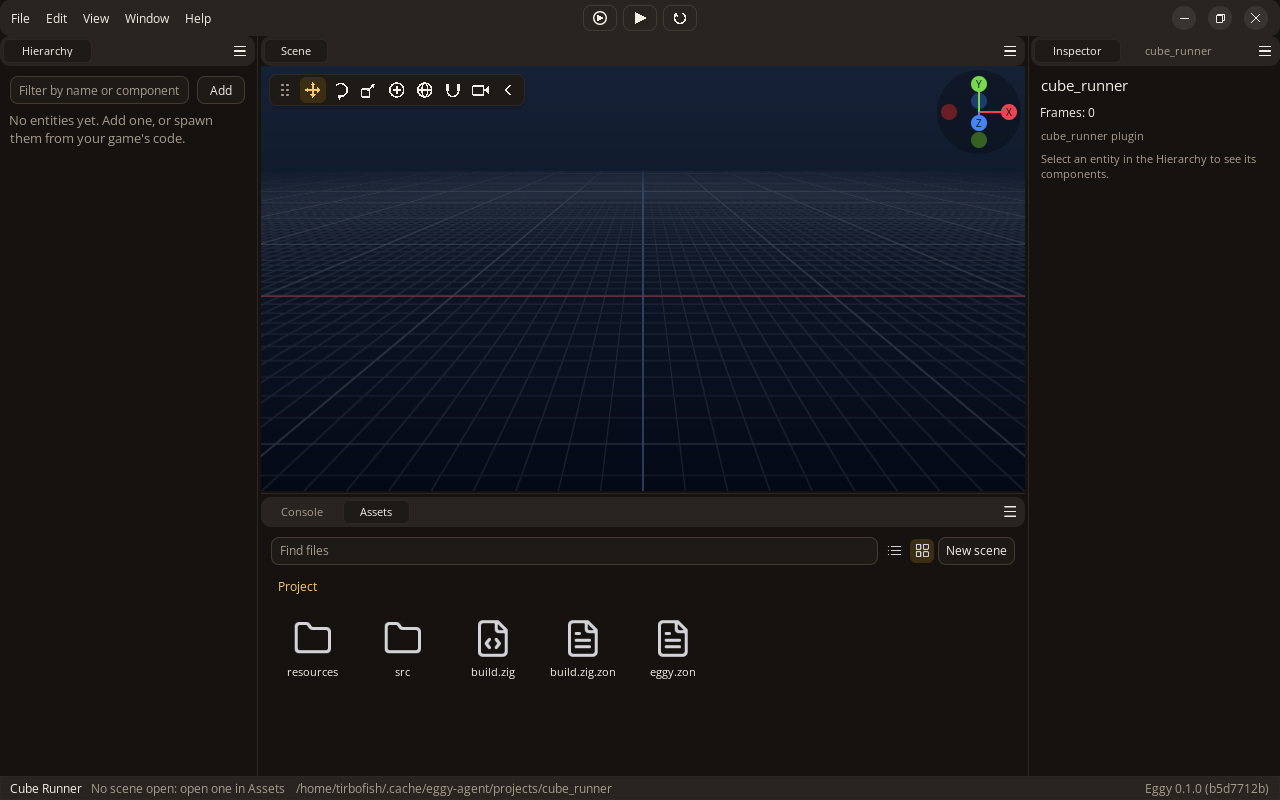Click the play-in-circle button in title bar
The height and width of the screenshot is (800, 1280).
point(600,18)
